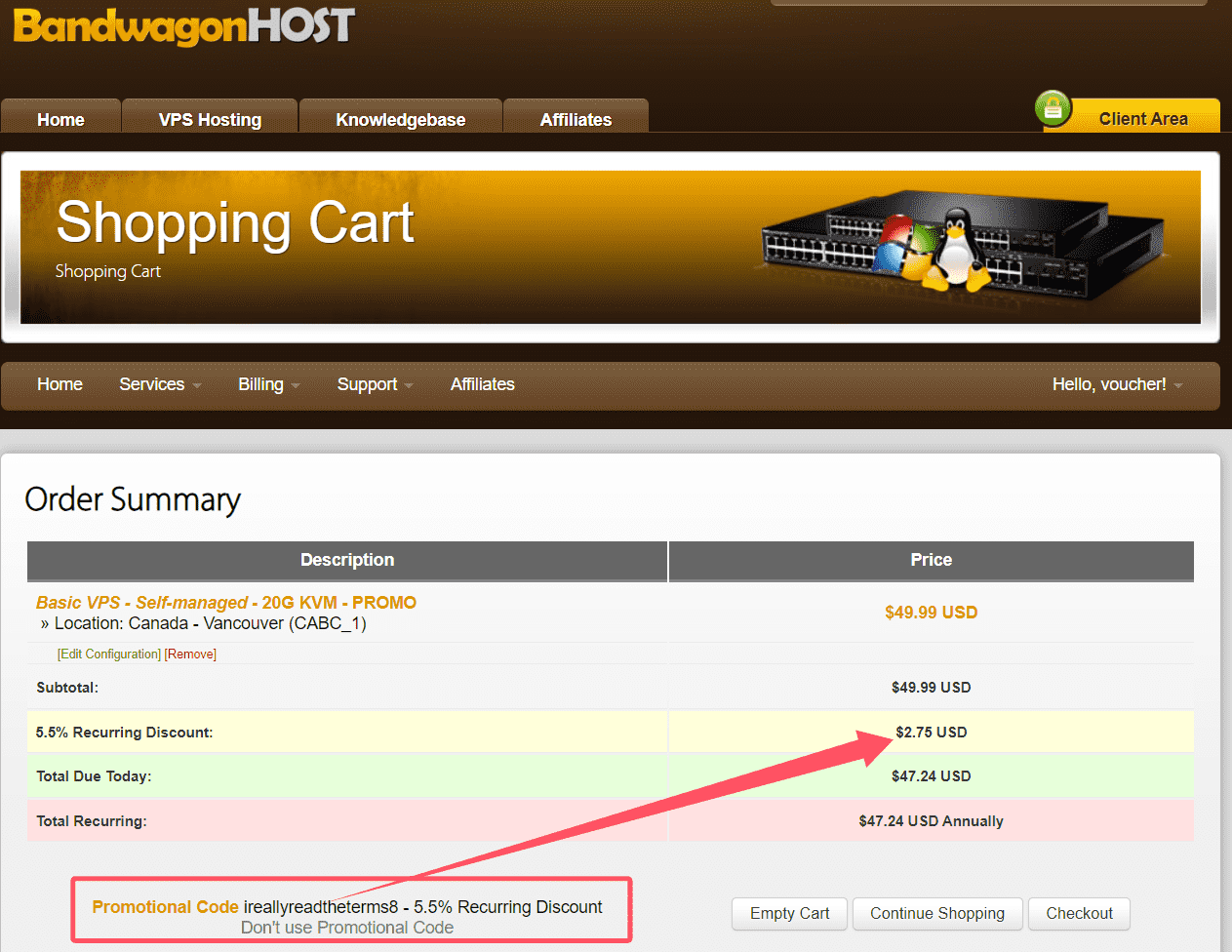Screen dimensions: 1232x952
Task: Click the $47.24 USD Total Due Today value
Action: 931,776
